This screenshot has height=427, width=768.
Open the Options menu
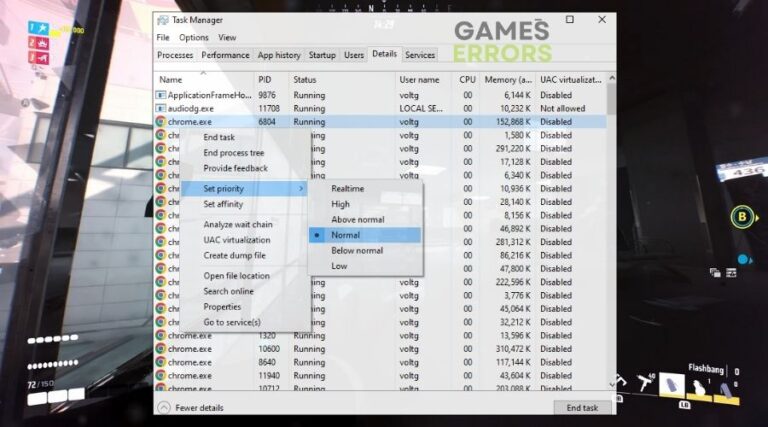pyautogui.click(x=194, y=38)
